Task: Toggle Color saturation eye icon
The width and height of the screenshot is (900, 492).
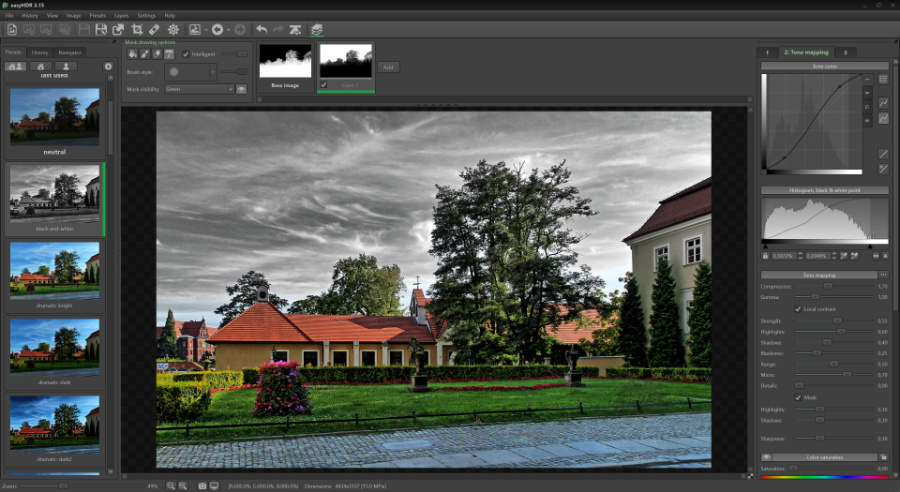Action: (x=766, y=457)
